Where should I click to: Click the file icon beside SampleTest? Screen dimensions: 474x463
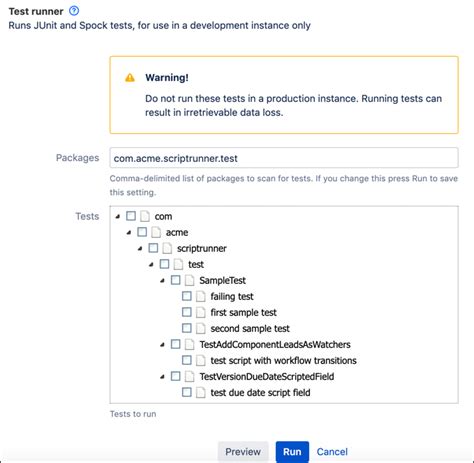[189, 280]
